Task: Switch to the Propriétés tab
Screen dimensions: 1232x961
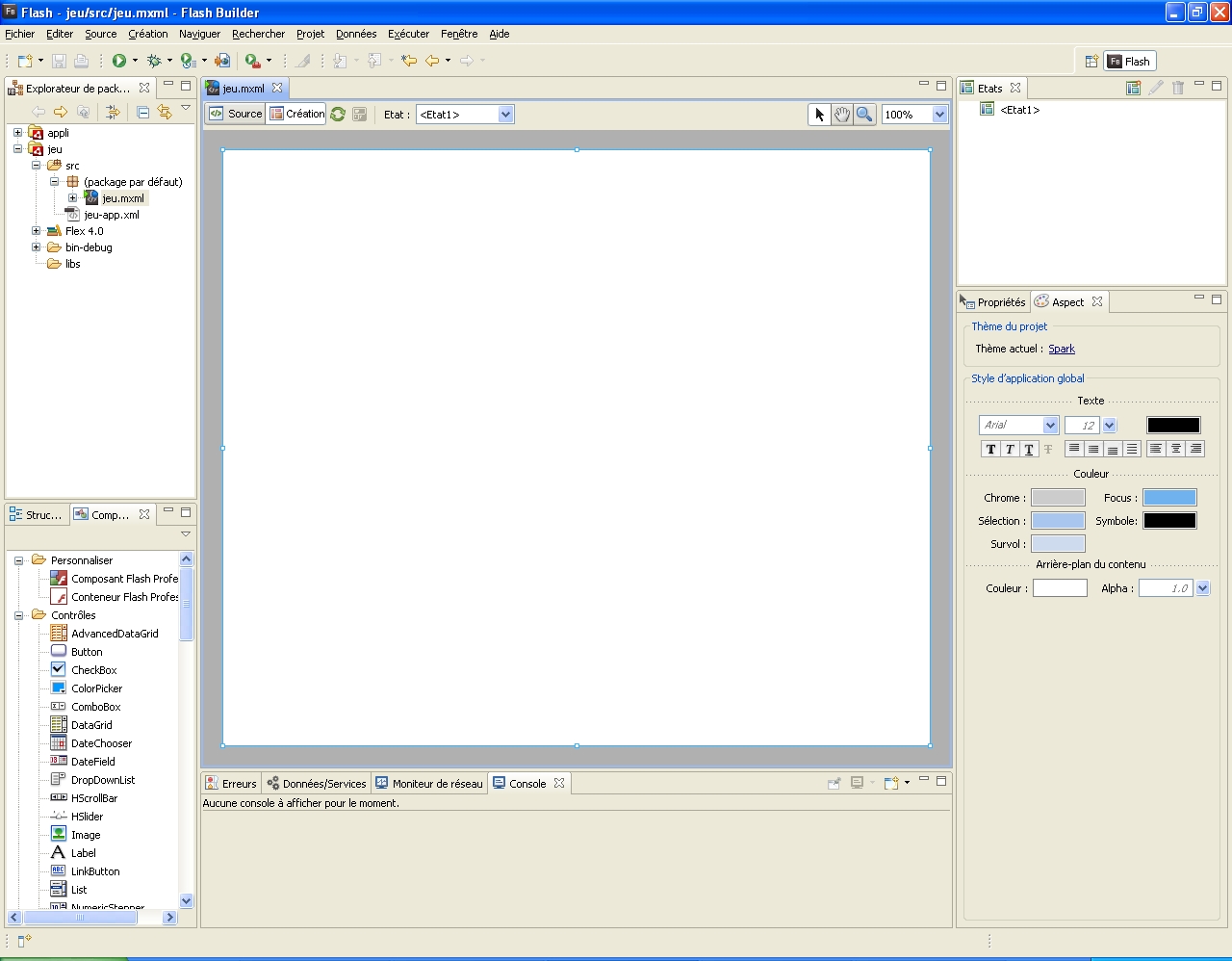Action: click(x=993, y=302)
